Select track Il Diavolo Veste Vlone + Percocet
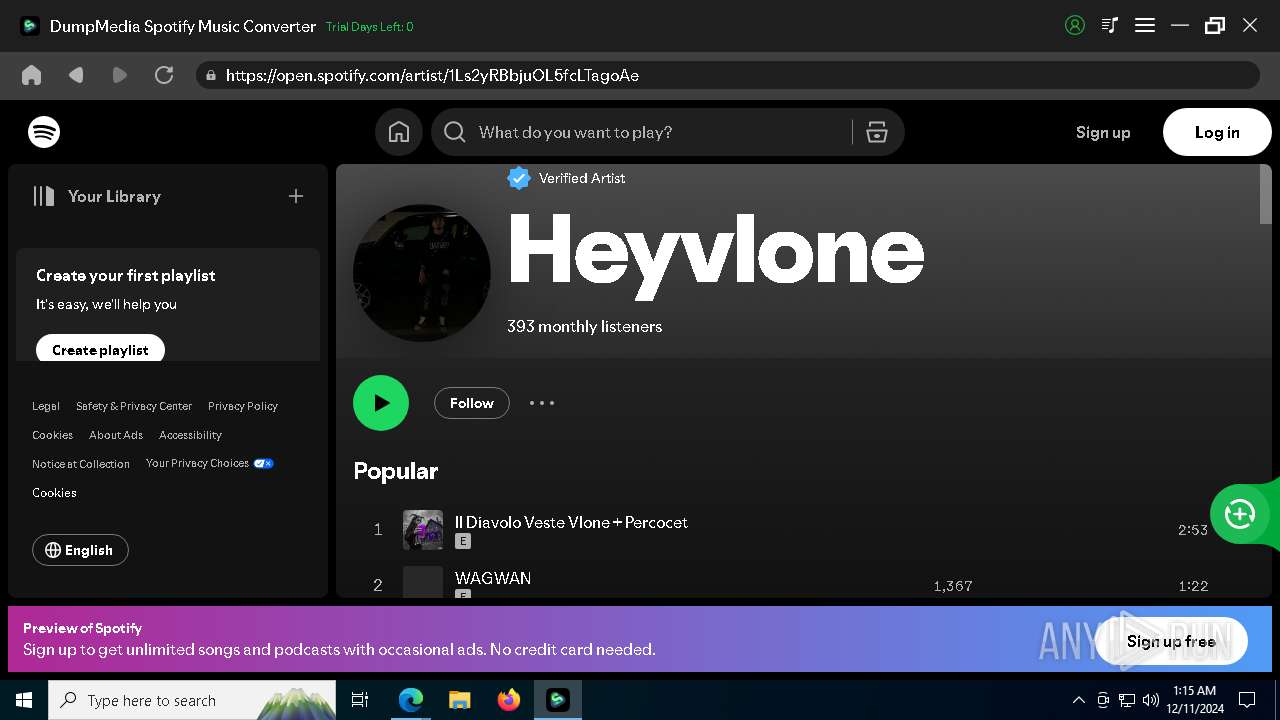Image resolution: width=1280 pixels, height=720 pixels. (x=571, y=522)
